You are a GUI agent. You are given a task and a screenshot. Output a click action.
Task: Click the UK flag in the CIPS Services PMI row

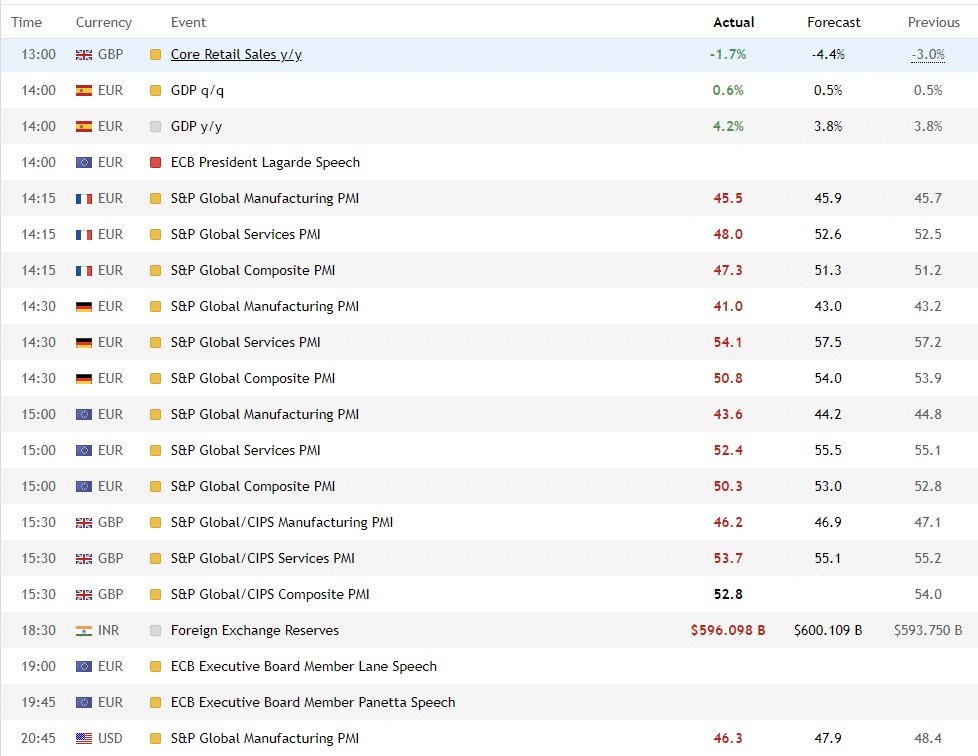84,559
